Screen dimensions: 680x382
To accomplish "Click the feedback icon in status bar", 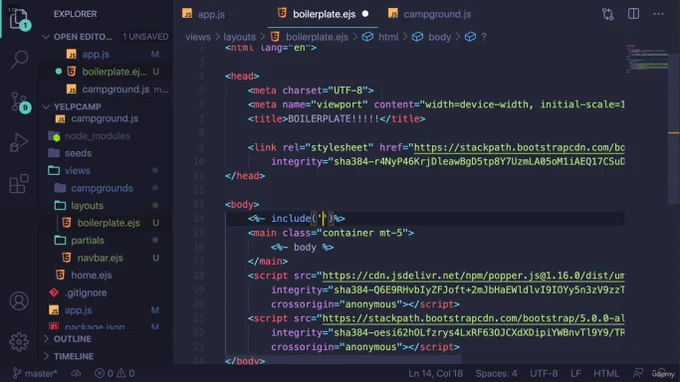I will pos(638,373).
